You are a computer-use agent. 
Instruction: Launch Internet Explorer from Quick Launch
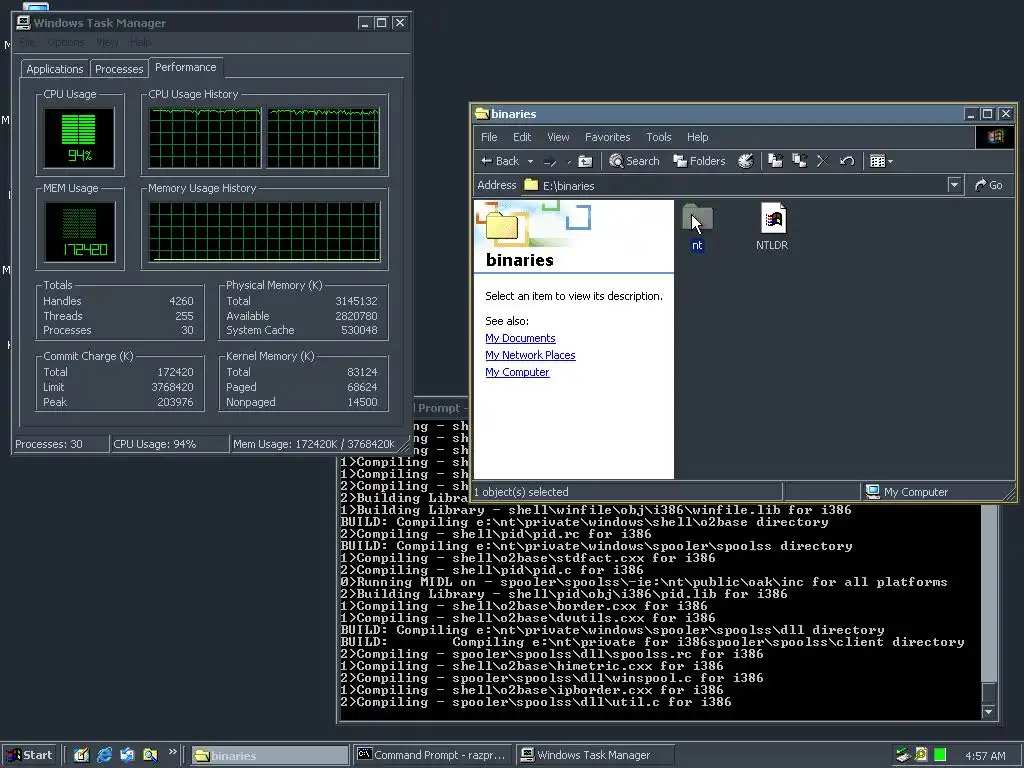104,755
